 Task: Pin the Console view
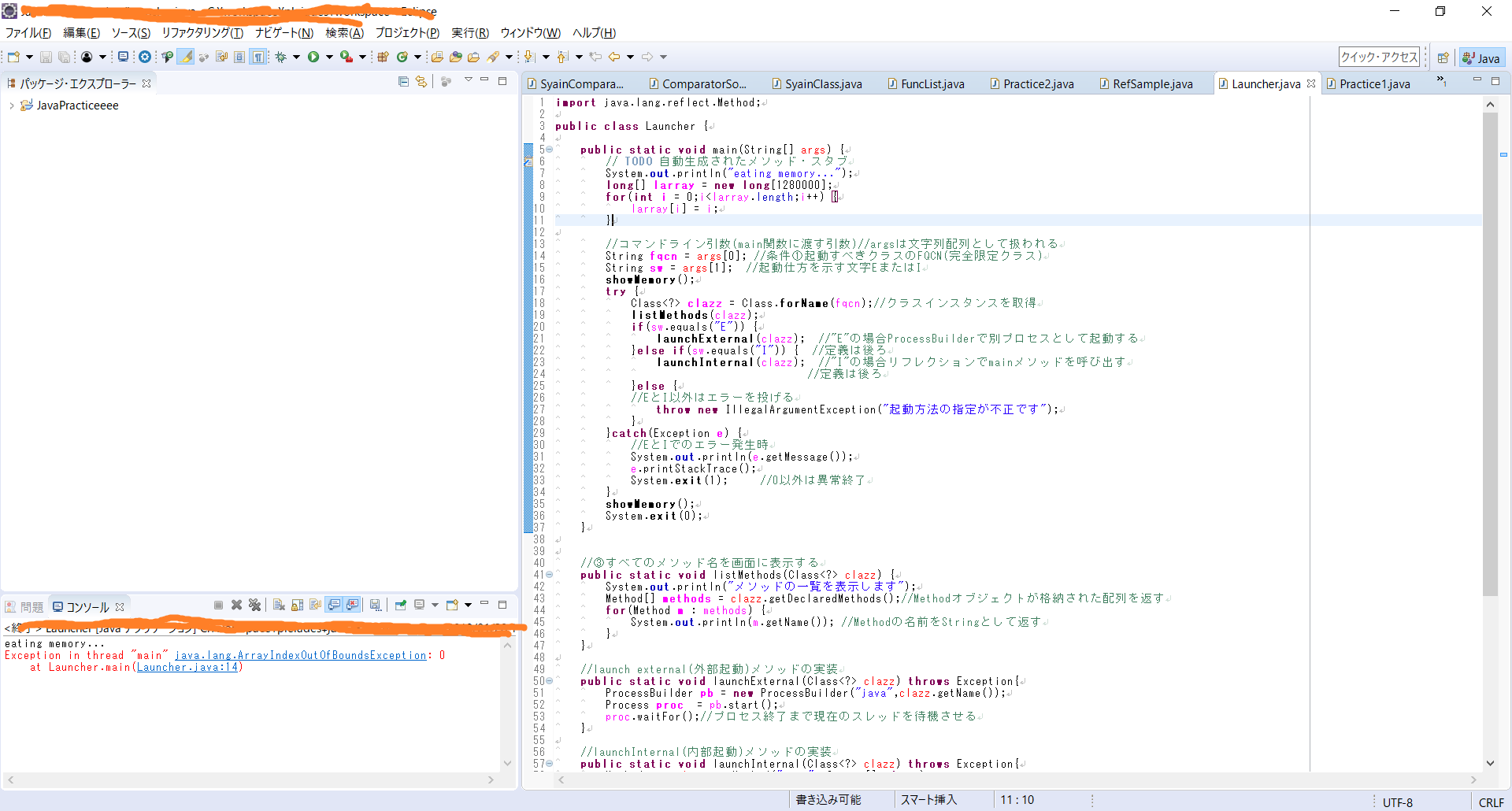coord(400,605)
